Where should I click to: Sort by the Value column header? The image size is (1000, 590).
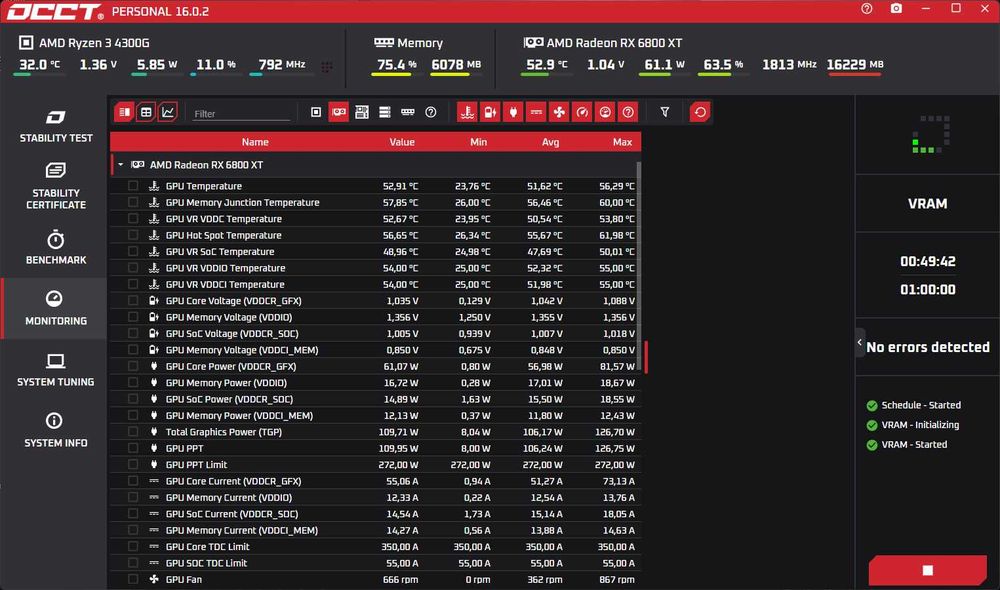click(x=402, y=142)
